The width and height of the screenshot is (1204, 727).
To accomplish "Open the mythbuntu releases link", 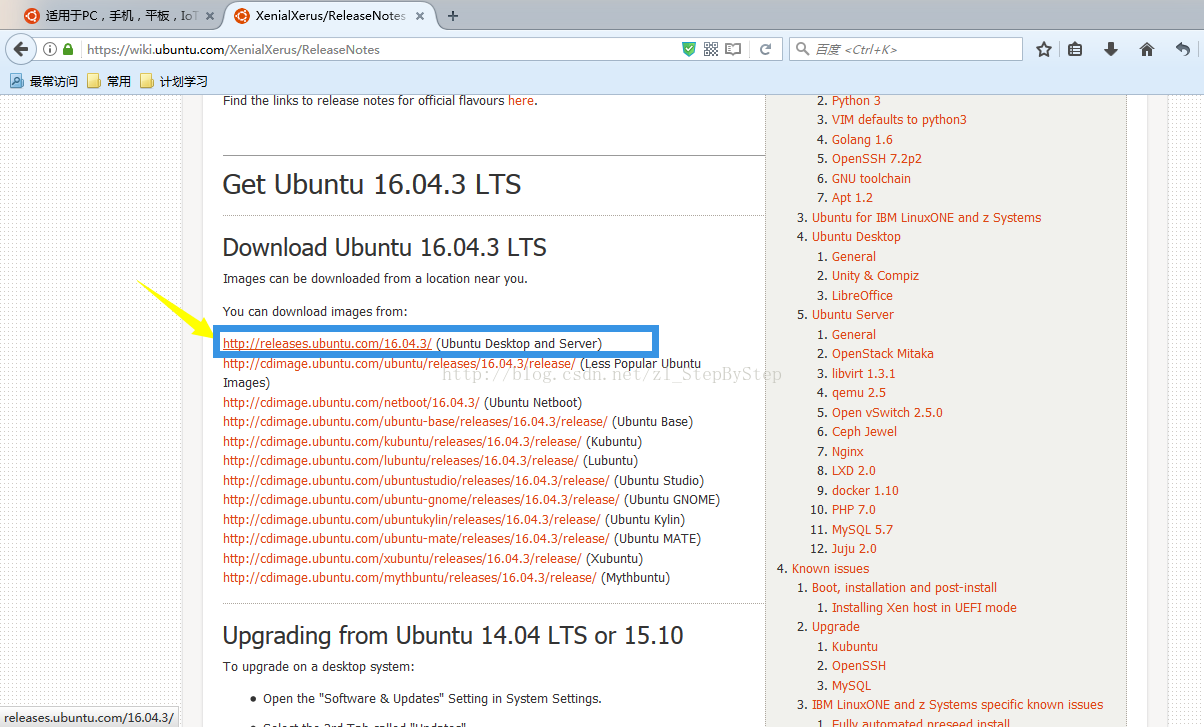I will [410, 577].
